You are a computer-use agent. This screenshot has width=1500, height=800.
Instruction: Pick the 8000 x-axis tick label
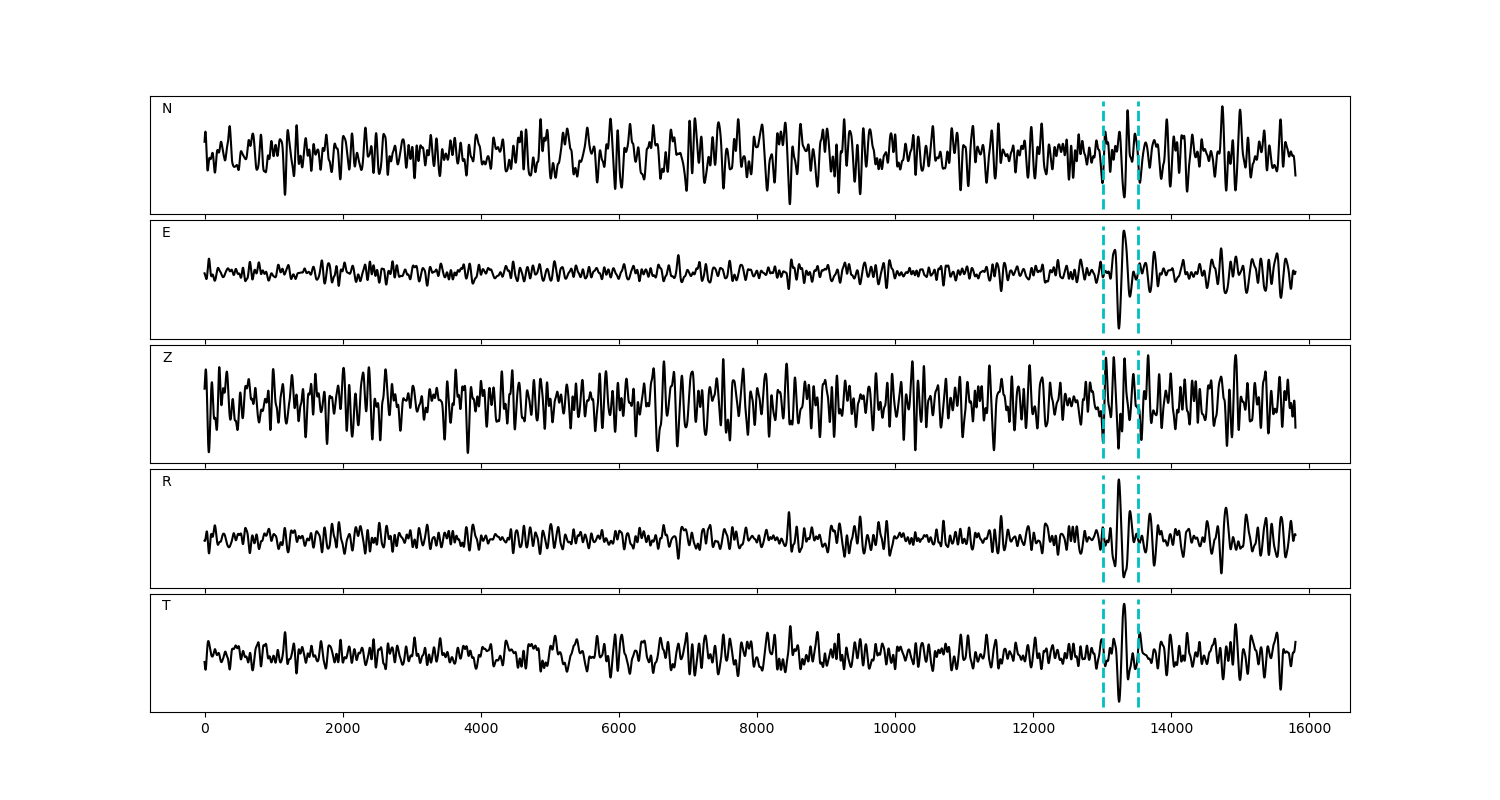pyautogui.click(x=757, y=729)
